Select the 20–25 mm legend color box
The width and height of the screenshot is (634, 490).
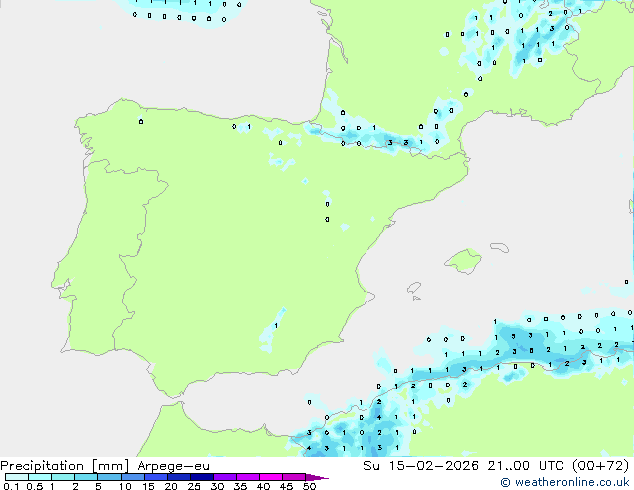pyautogui.click(x=179, y=477)
